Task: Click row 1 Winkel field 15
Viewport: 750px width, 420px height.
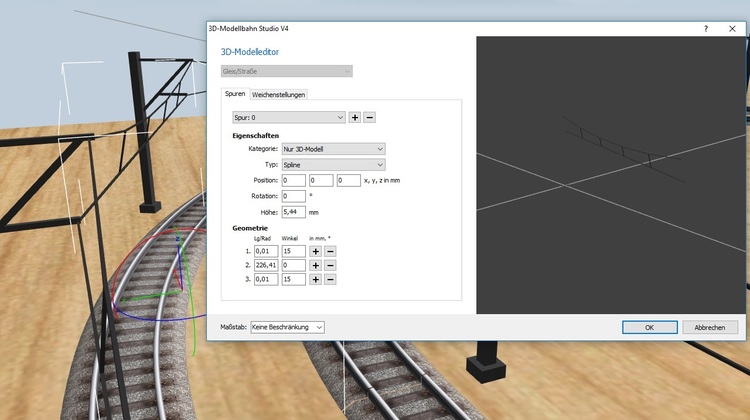Action: tap(293, 251)
